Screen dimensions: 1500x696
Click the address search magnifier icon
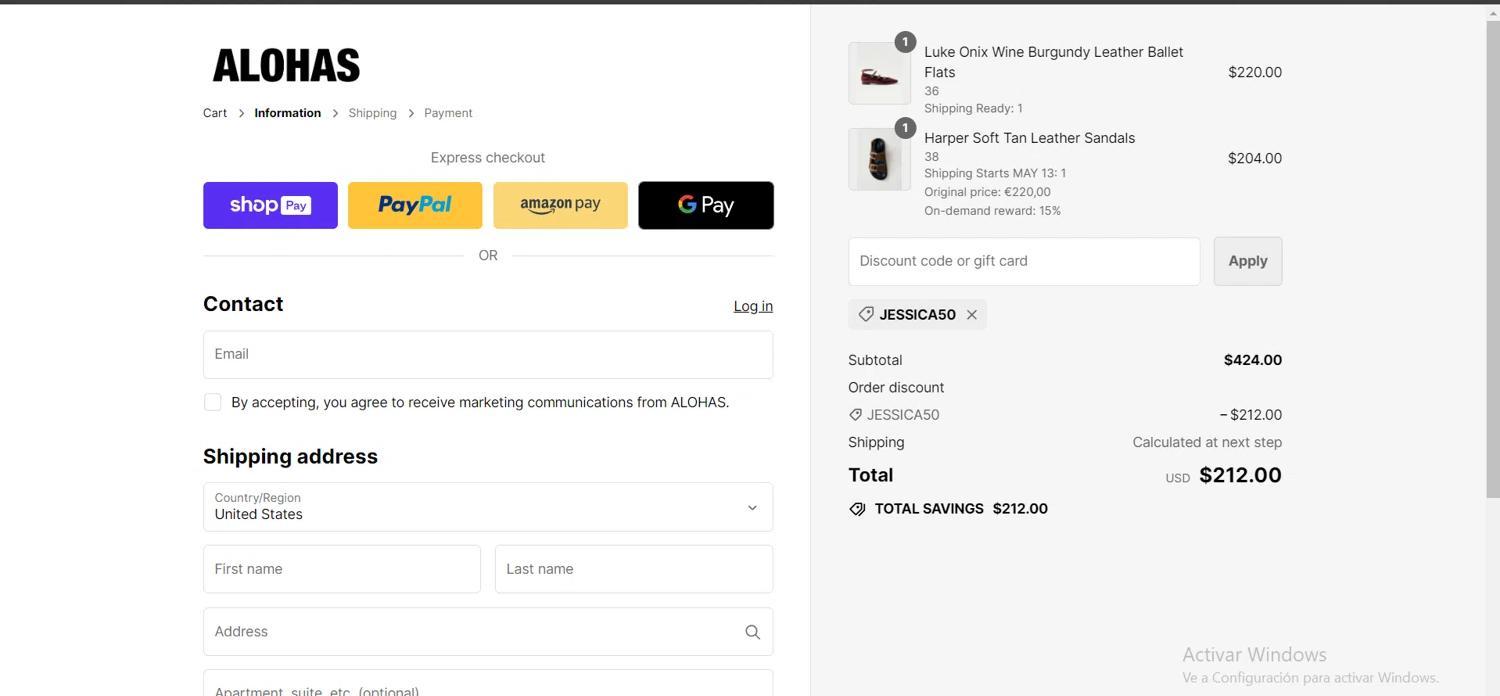pos(752,632)
